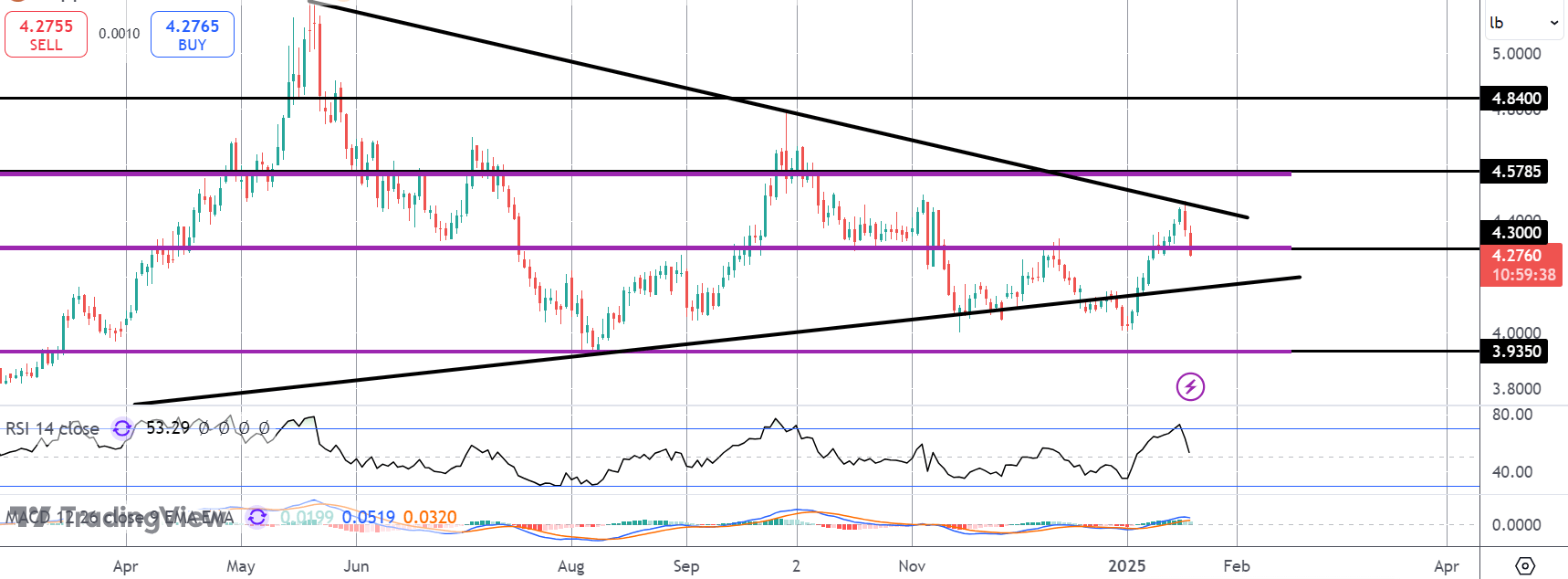Select the MACD 12 26 close indicator label

[x=120, y=518]
